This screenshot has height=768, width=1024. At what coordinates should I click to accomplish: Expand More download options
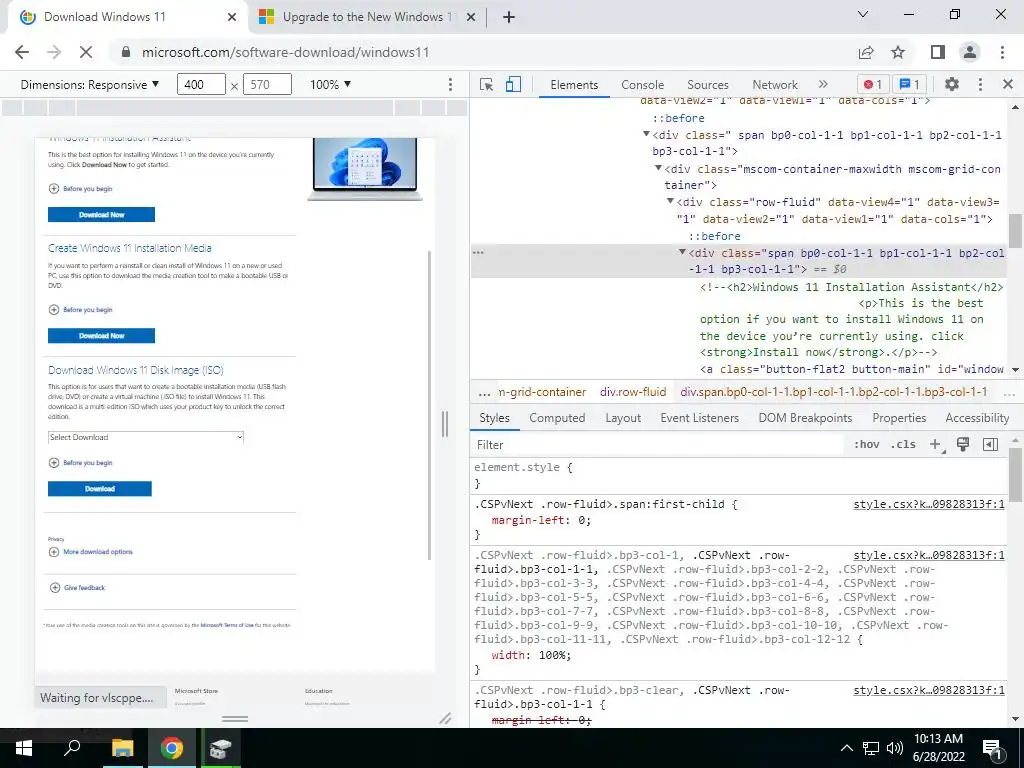pyautogui.click(x=91, y=552)
